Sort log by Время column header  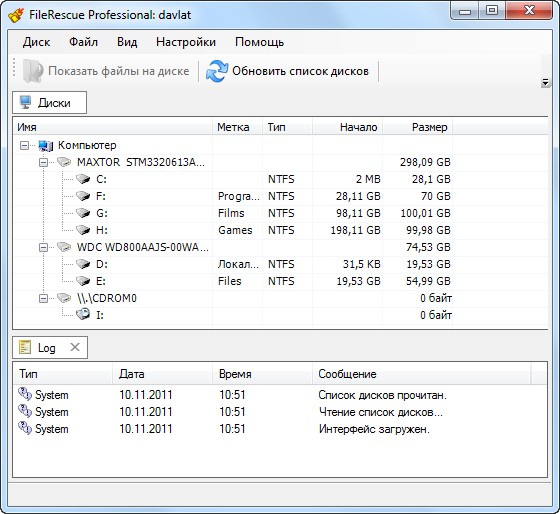pos(262,374)
